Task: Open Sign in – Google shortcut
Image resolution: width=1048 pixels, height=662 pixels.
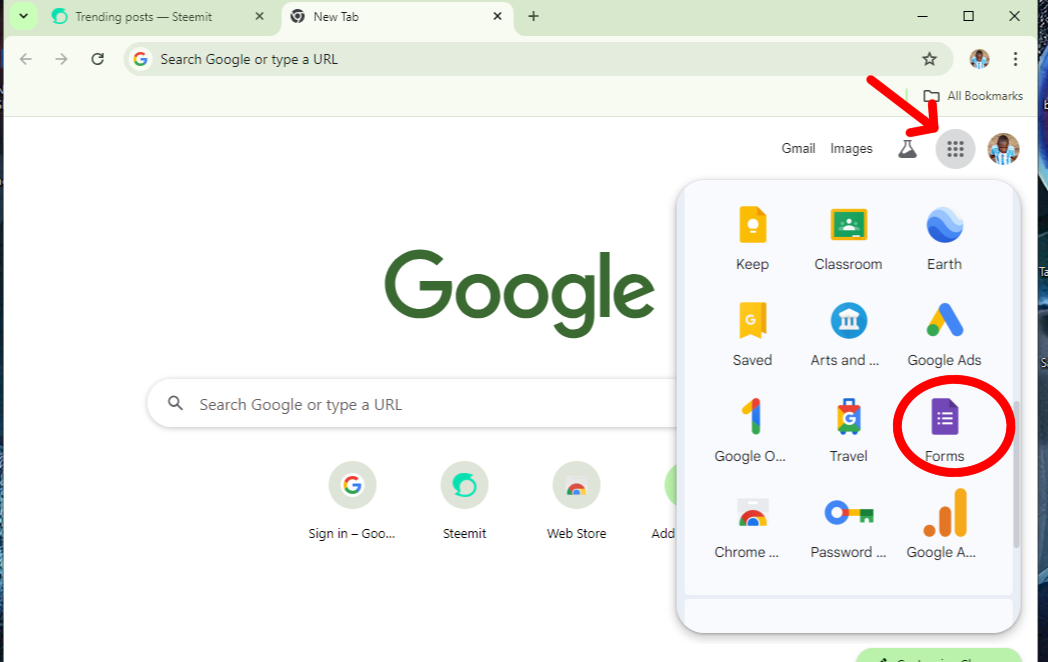Action: (x=352, y=501)
